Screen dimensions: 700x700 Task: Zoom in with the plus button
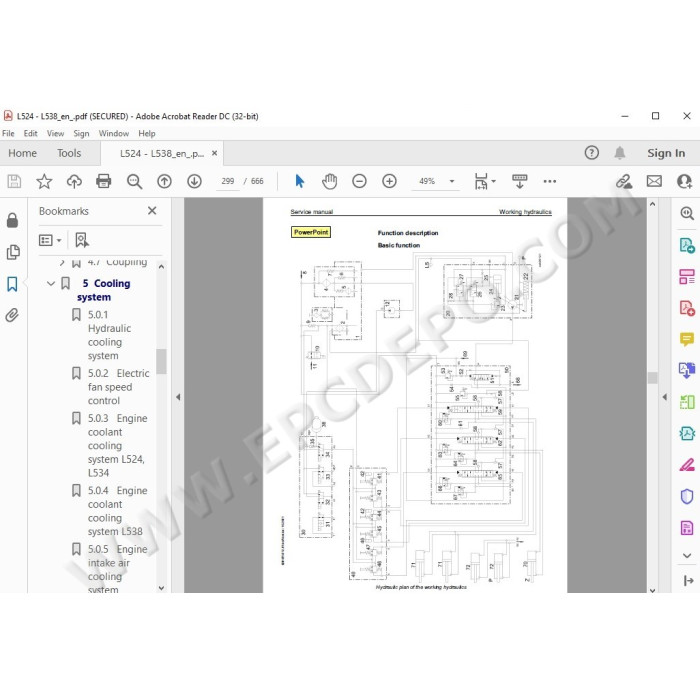coord(389,181)
